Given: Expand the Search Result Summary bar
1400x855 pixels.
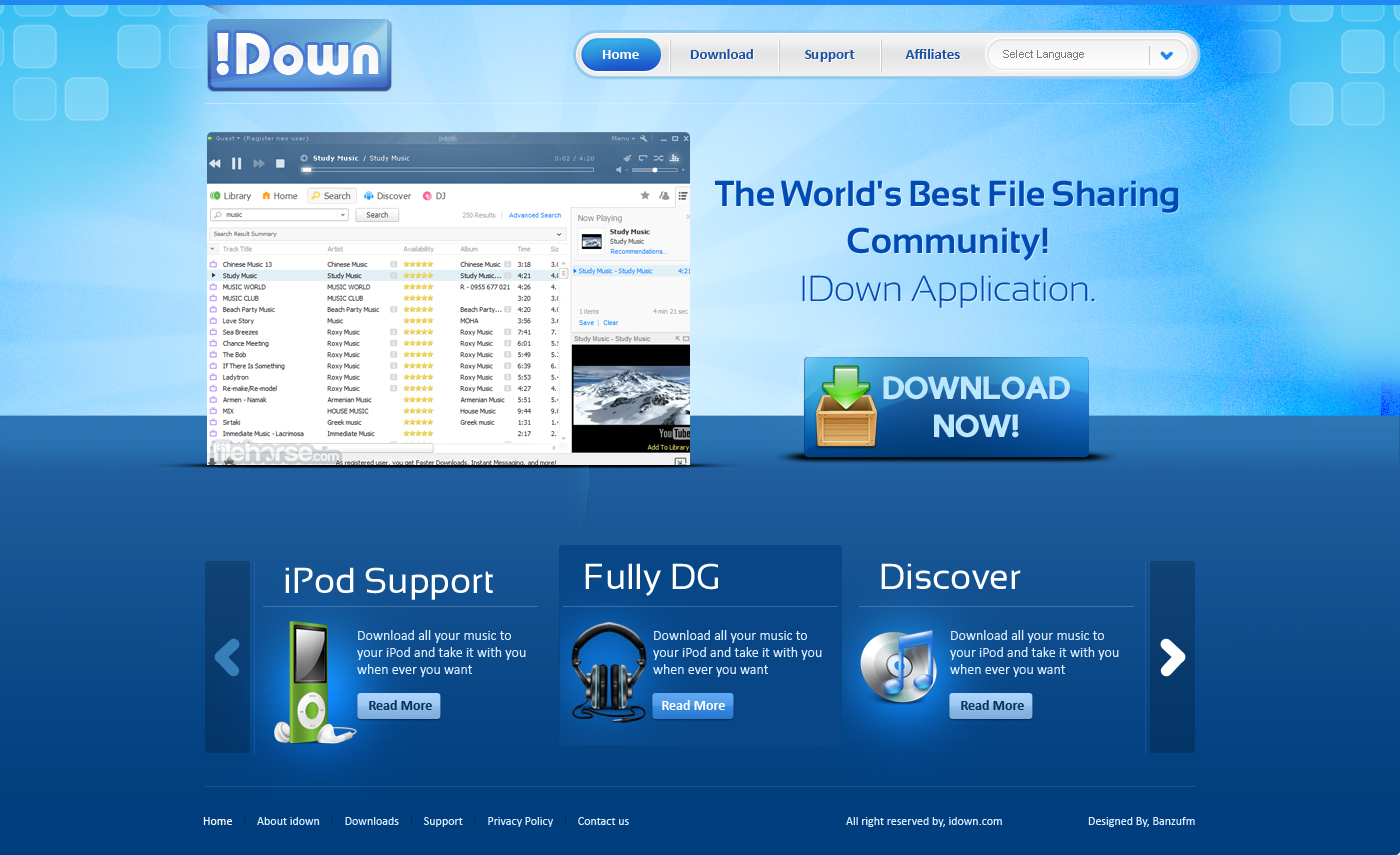Looking at the screenshot, I should pos(387,234).
